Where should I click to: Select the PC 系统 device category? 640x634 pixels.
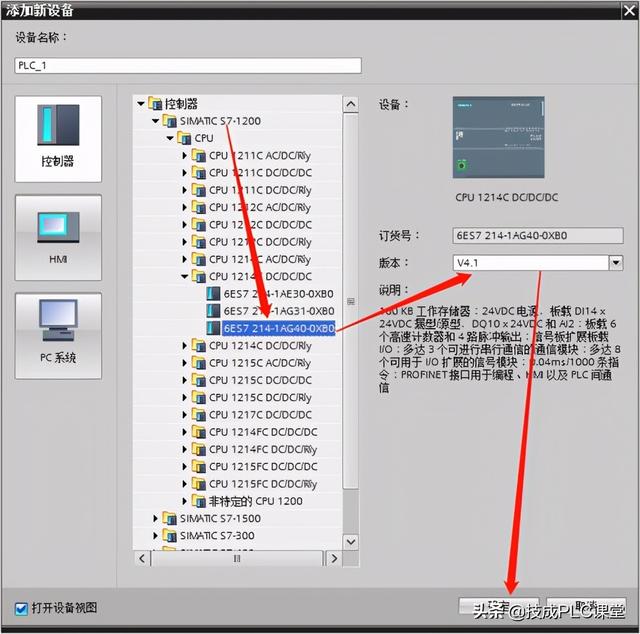click(x=58, y=336)
